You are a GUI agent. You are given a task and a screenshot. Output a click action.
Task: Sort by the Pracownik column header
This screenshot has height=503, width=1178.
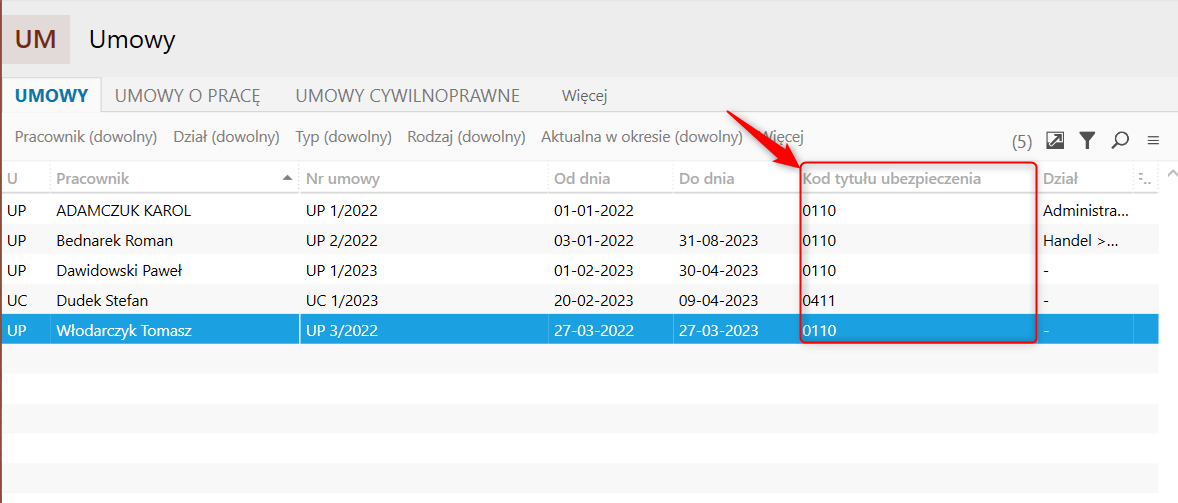click(174, 179)
